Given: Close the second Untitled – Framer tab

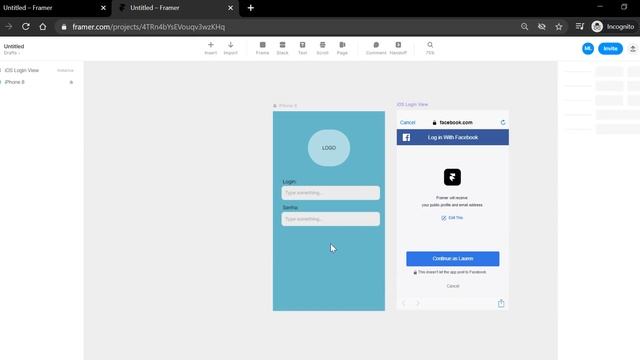Looking at the screenshot, I should 231,8.
